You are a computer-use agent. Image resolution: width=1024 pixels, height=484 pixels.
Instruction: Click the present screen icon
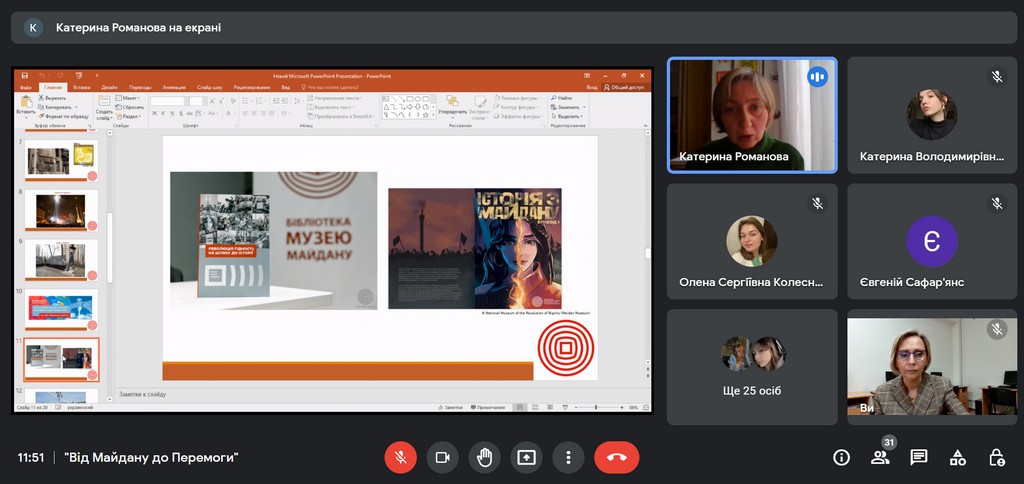click(526, 457)
